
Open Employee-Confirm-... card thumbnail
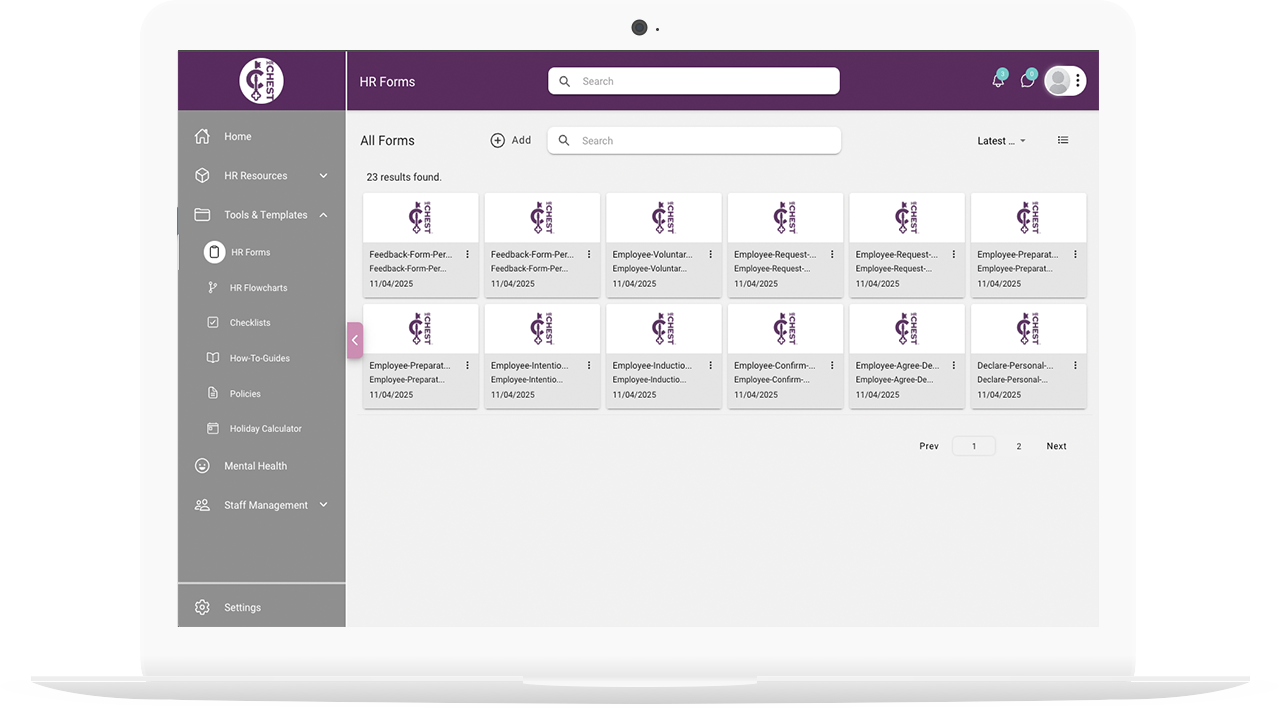tap(785, 329)
